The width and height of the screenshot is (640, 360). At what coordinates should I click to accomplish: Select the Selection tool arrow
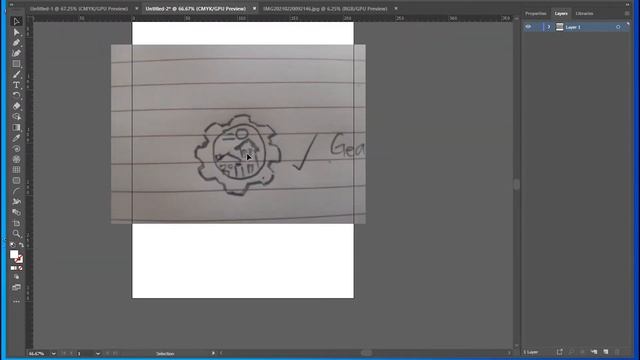(x=16, y=21)
